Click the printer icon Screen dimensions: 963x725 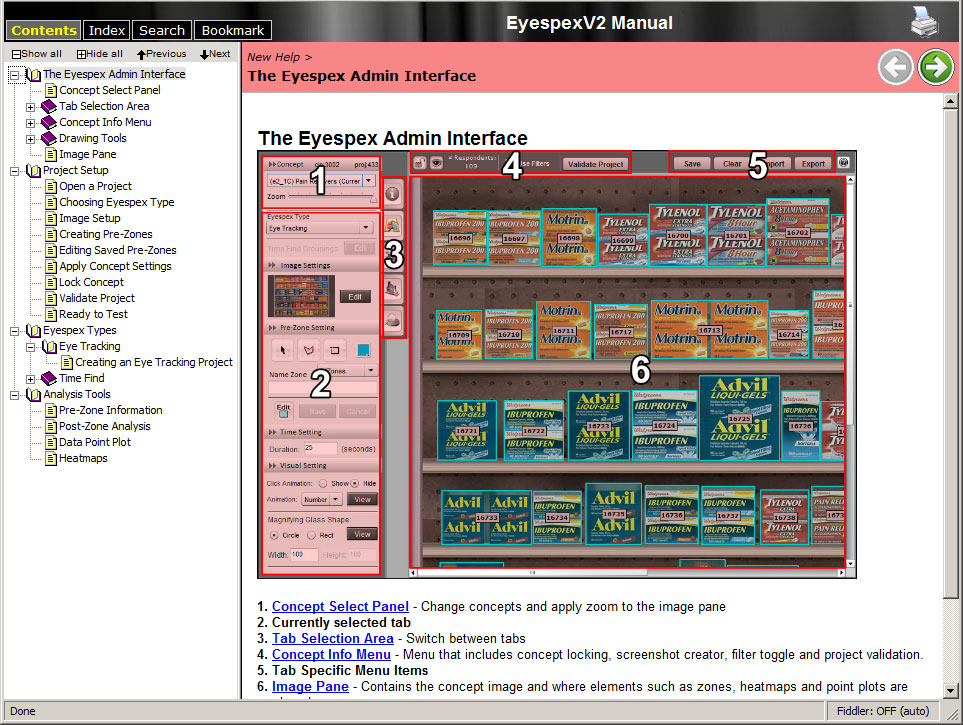tap(924, 21)
